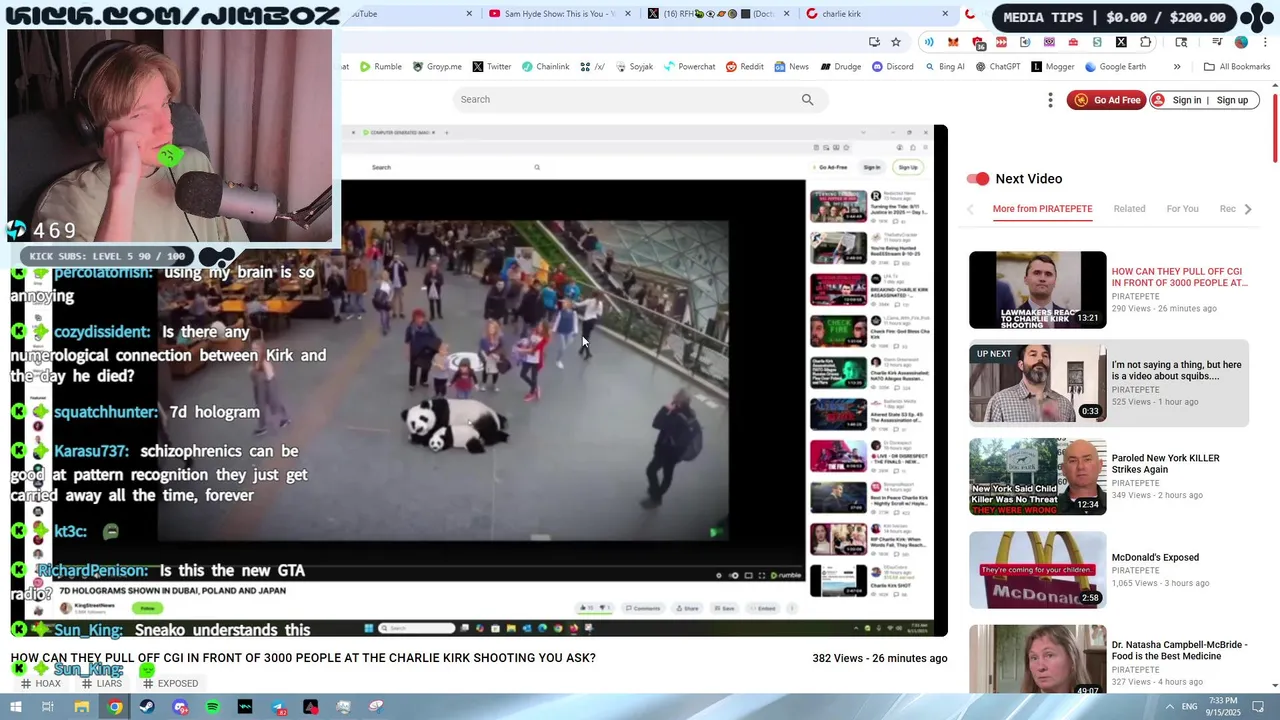Open the Discord bookmark
The image size is (1280, 720).
tap(892, 67)
